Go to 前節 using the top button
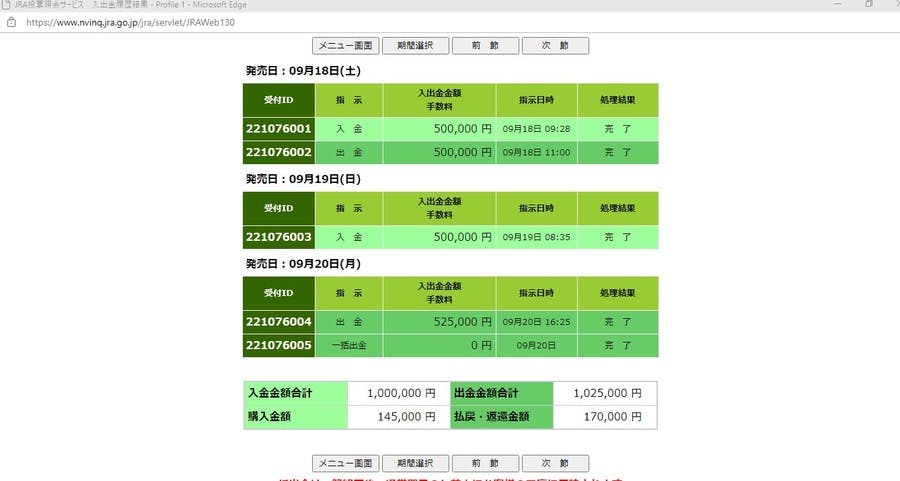Viewport: 900px width, 481px height. 485,46
